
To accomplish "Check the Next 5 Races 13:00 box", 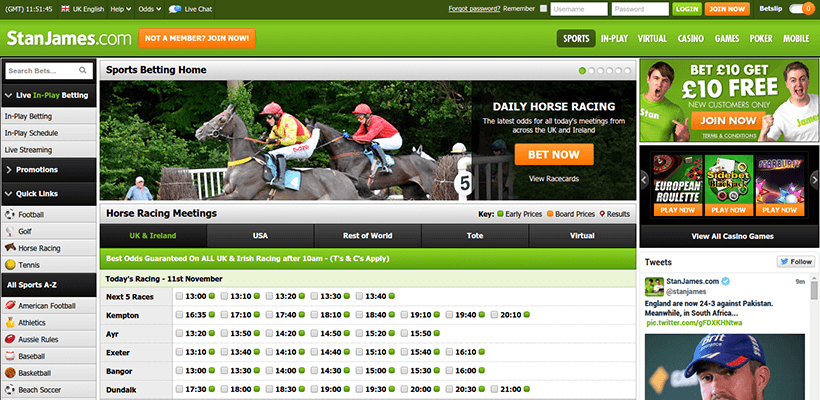I will 179,296.
